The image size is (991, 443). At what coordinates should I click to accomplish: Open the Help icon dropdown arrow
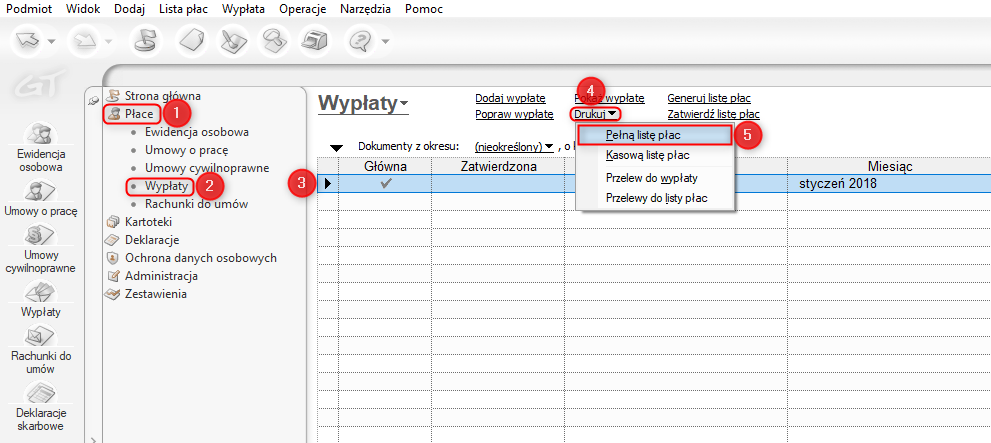click(x=385, y=42)
